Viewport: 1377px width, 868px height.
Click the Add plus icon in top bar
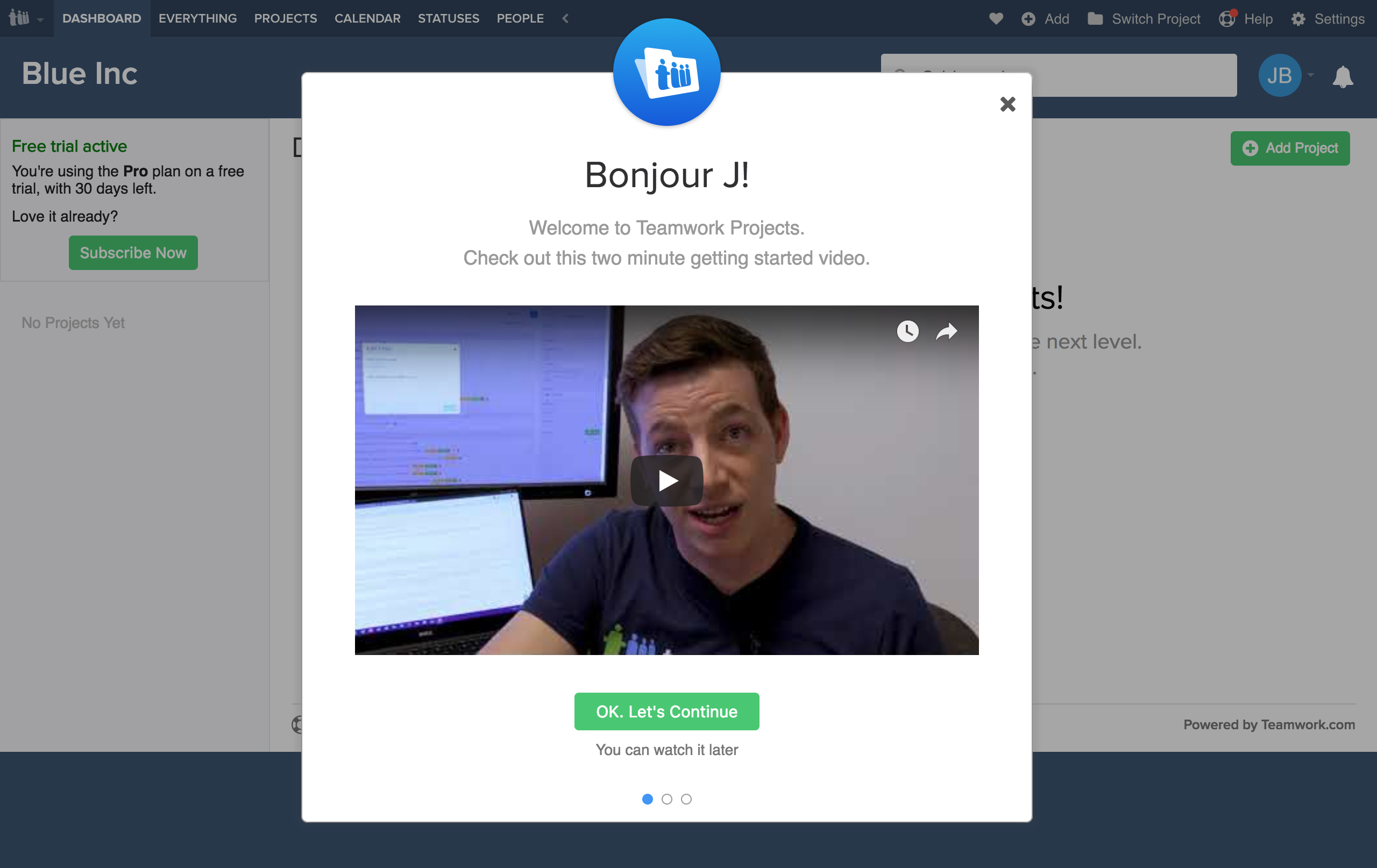click(x=1045, y=19)
